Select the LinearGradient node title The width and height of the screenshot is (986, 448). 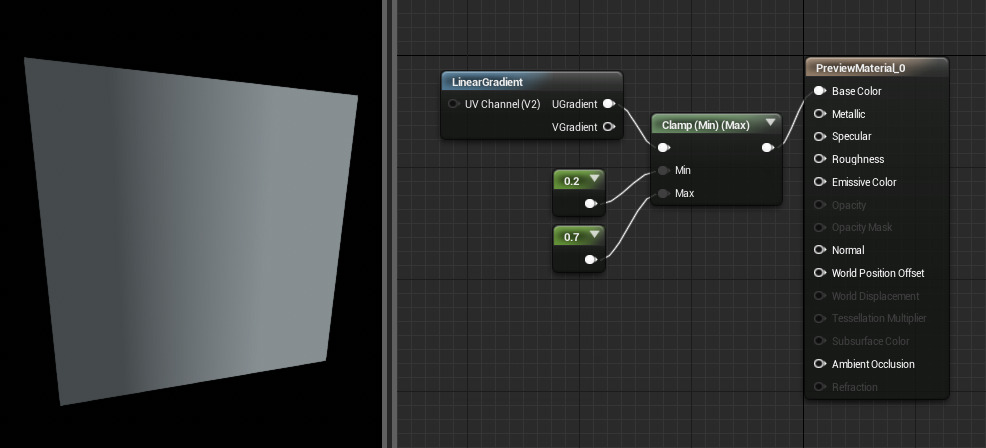point(488,82)
